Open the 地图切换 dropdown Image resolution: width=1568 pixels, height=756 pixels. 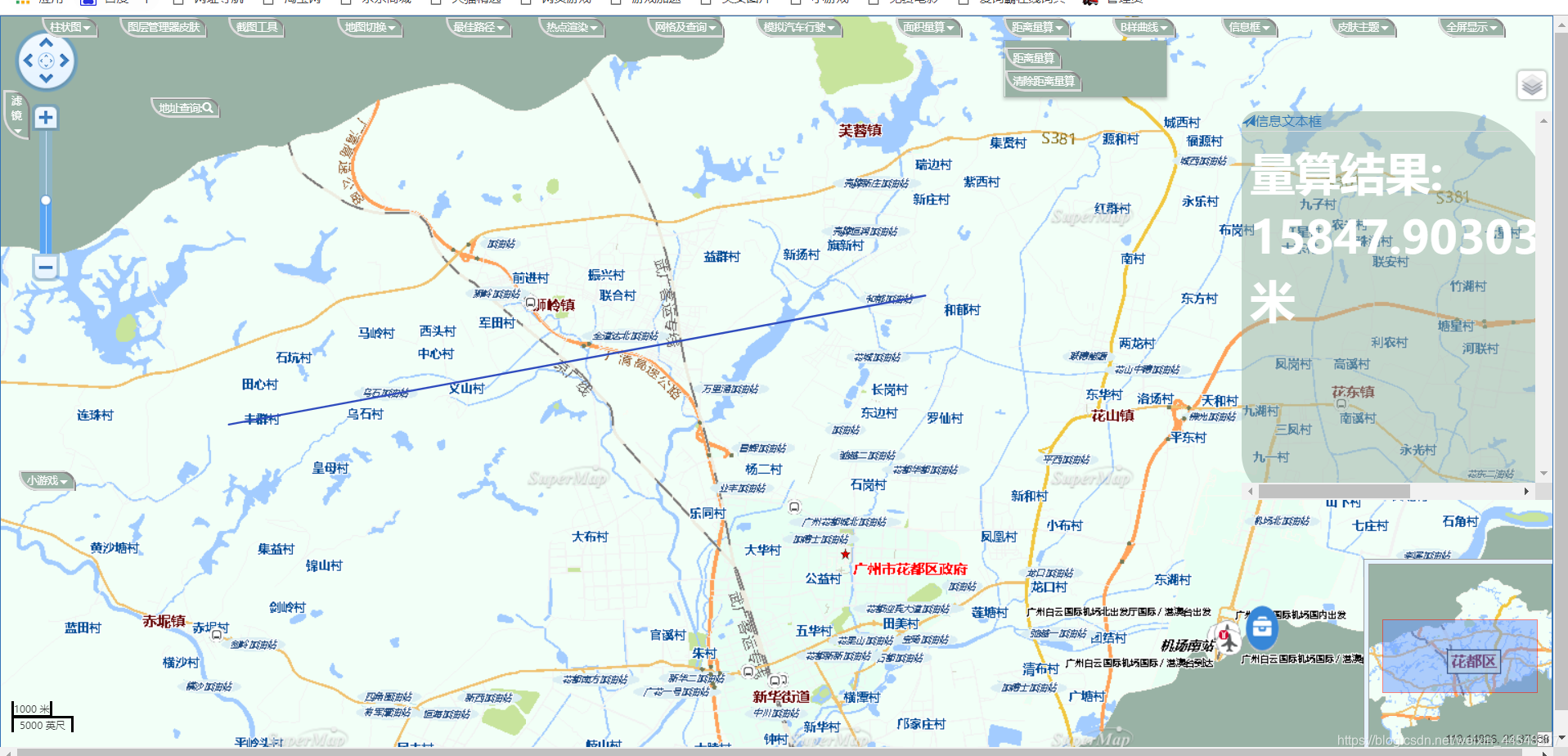click(370, 27)
